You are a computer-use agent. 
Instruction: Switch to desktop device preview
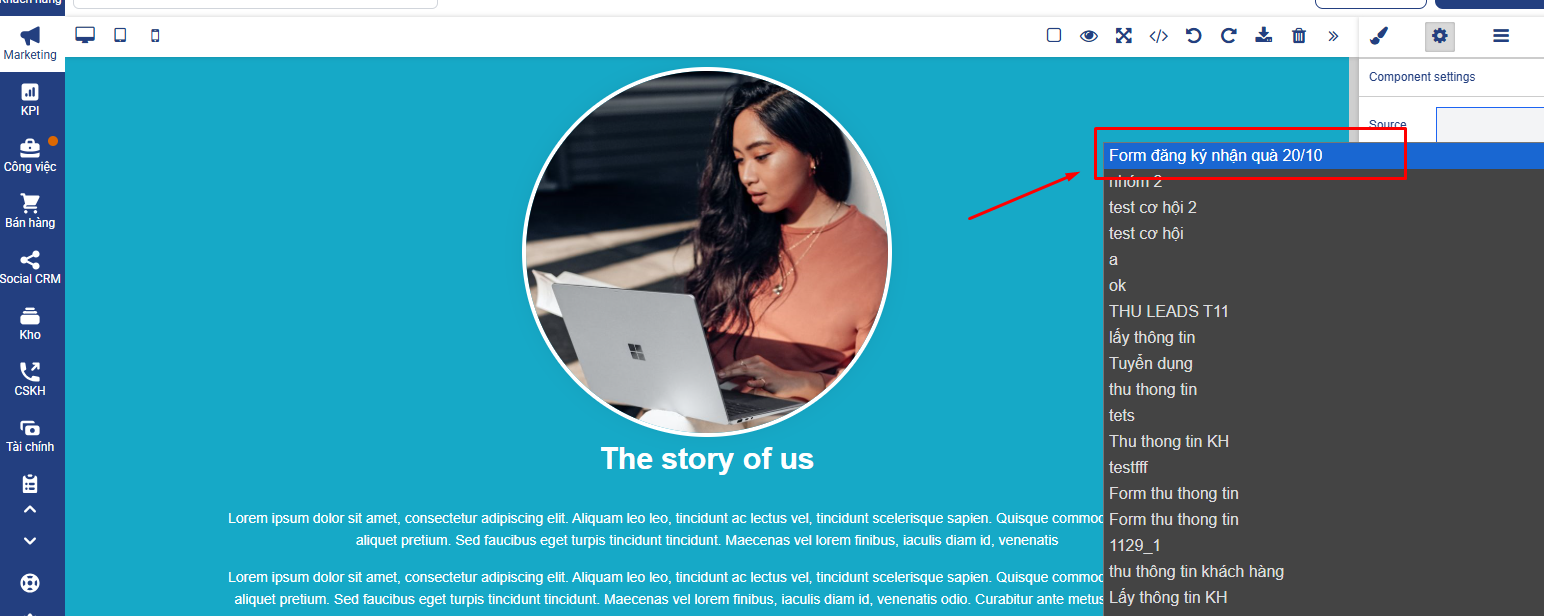pyautogui.click(x=85, y=35)
